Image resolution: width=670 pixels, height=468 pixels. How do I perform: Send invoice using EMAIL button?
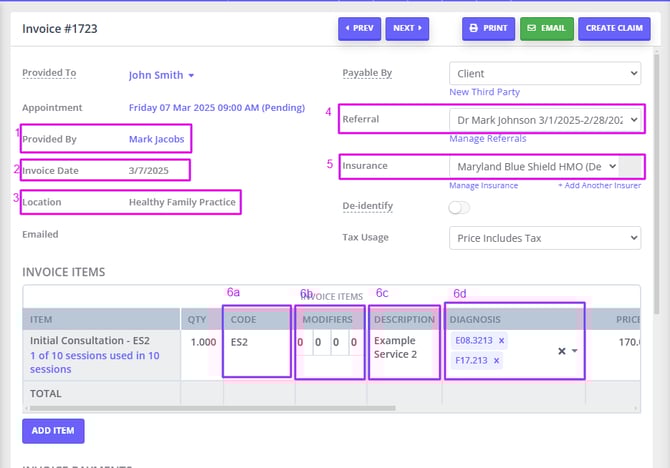(x=547, y=28)
